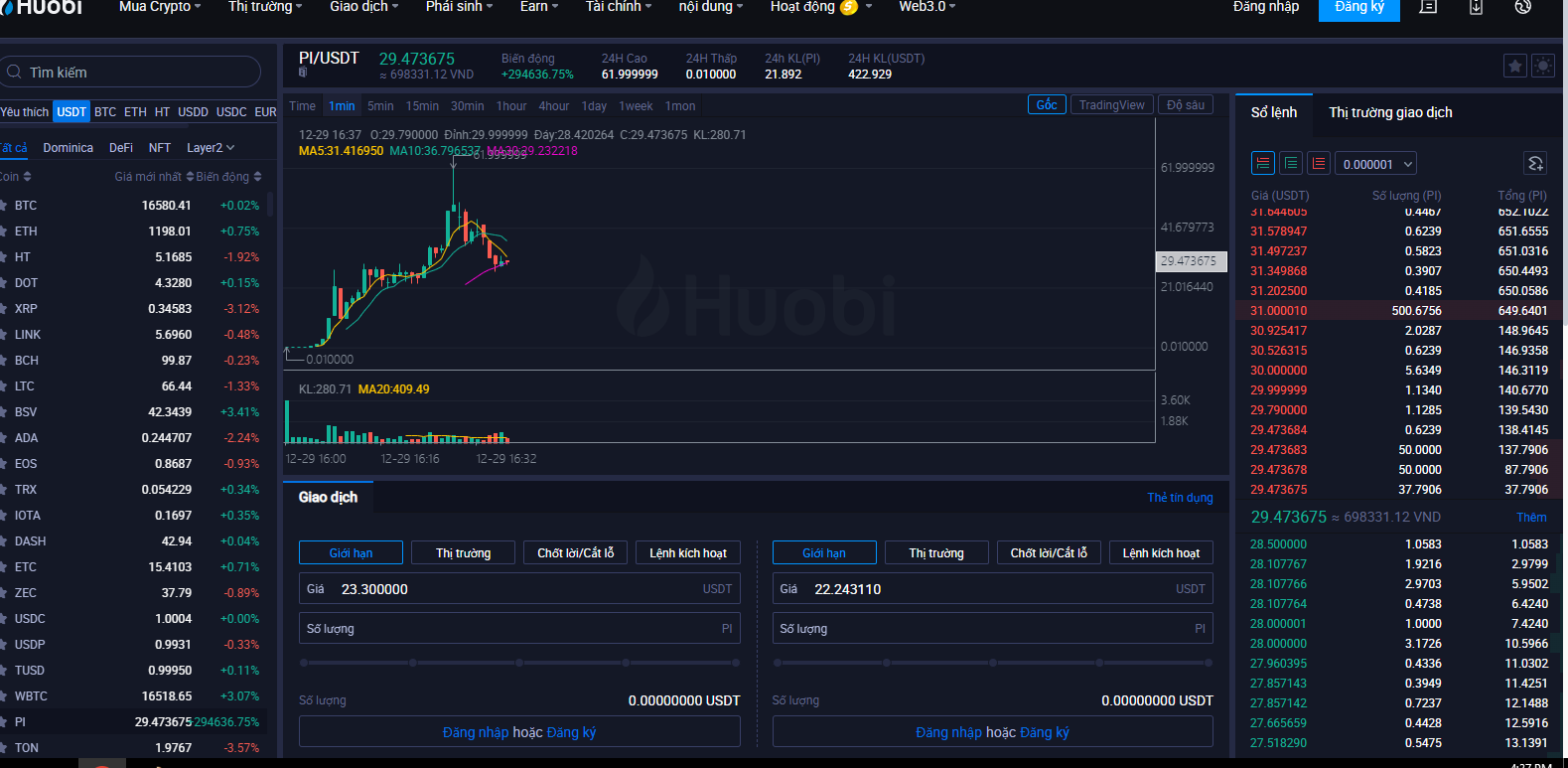Expand the Web3.0 menu
1568x768 pixels.
(x=927, y=6)
